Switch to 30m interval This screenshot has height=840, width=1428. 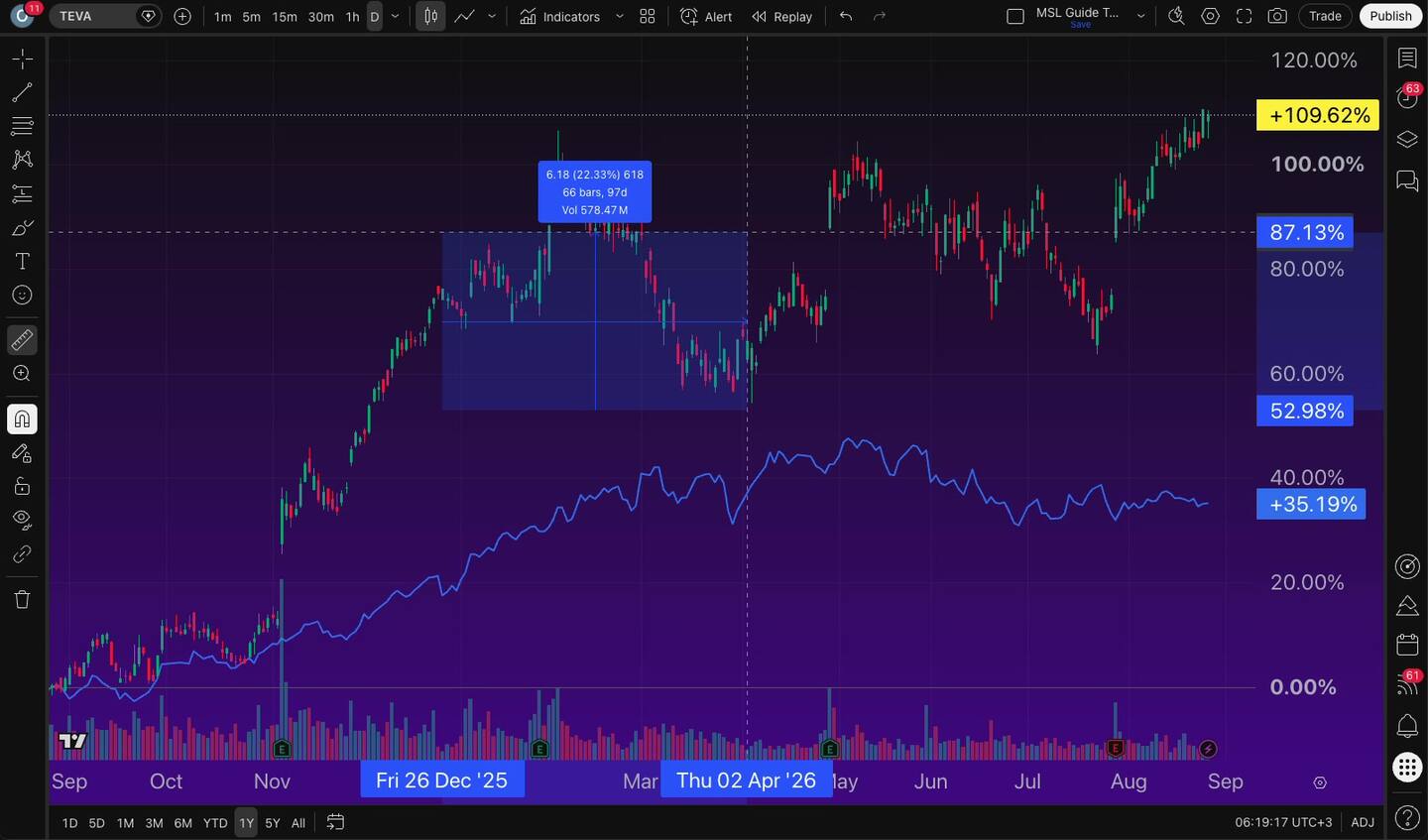[321, 17]
